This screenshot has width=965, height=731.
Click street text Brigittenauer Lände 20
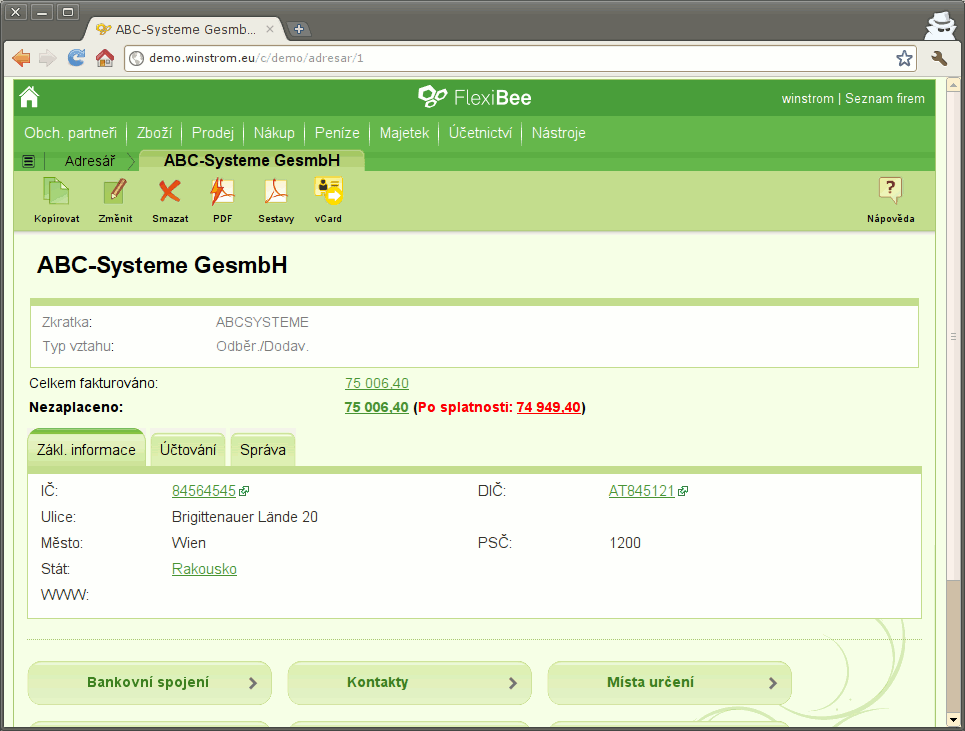pos(245,517)
